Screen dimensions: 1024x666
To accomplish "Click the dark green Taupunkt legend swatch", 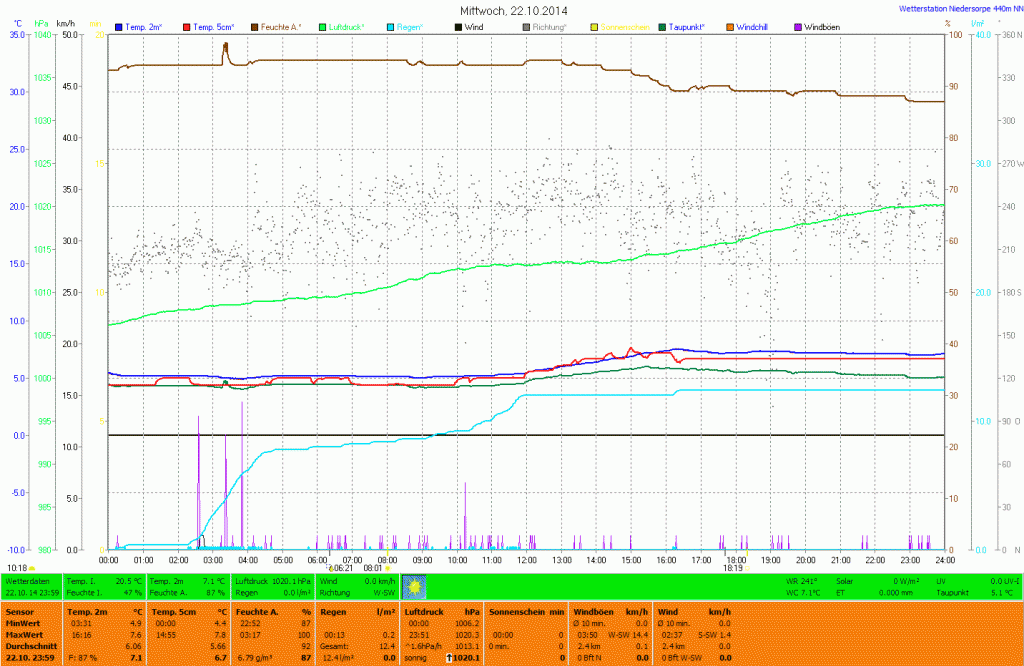I will pyautogui.click(x=662, y=26).
